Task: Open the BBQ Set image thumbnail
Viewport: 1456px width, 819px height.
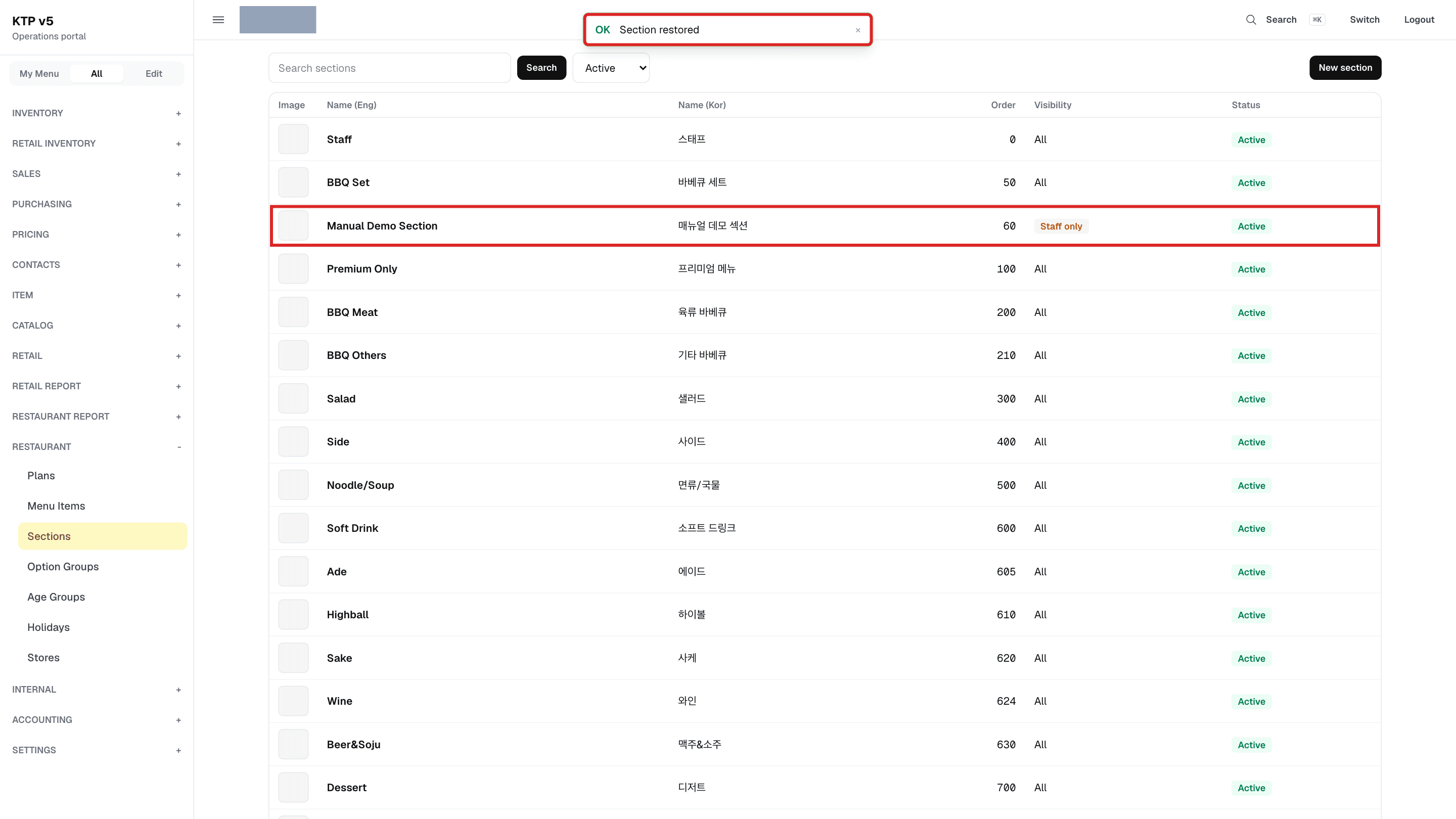Action: (293, 182)
